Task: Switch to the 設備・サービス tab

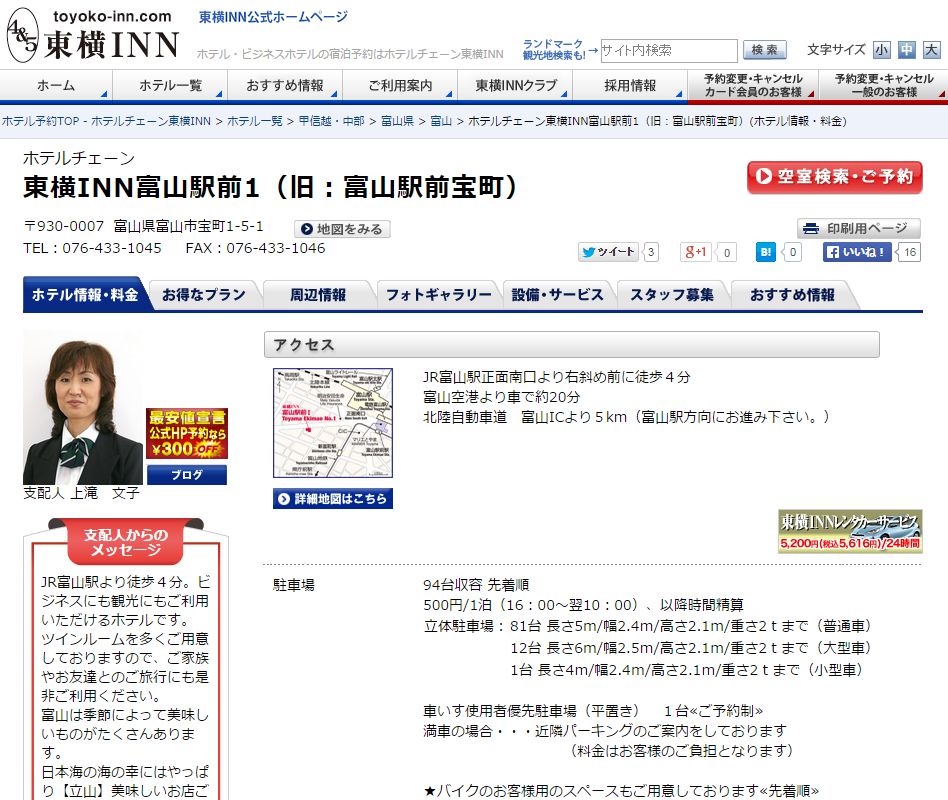Action: tap(557, 295)
